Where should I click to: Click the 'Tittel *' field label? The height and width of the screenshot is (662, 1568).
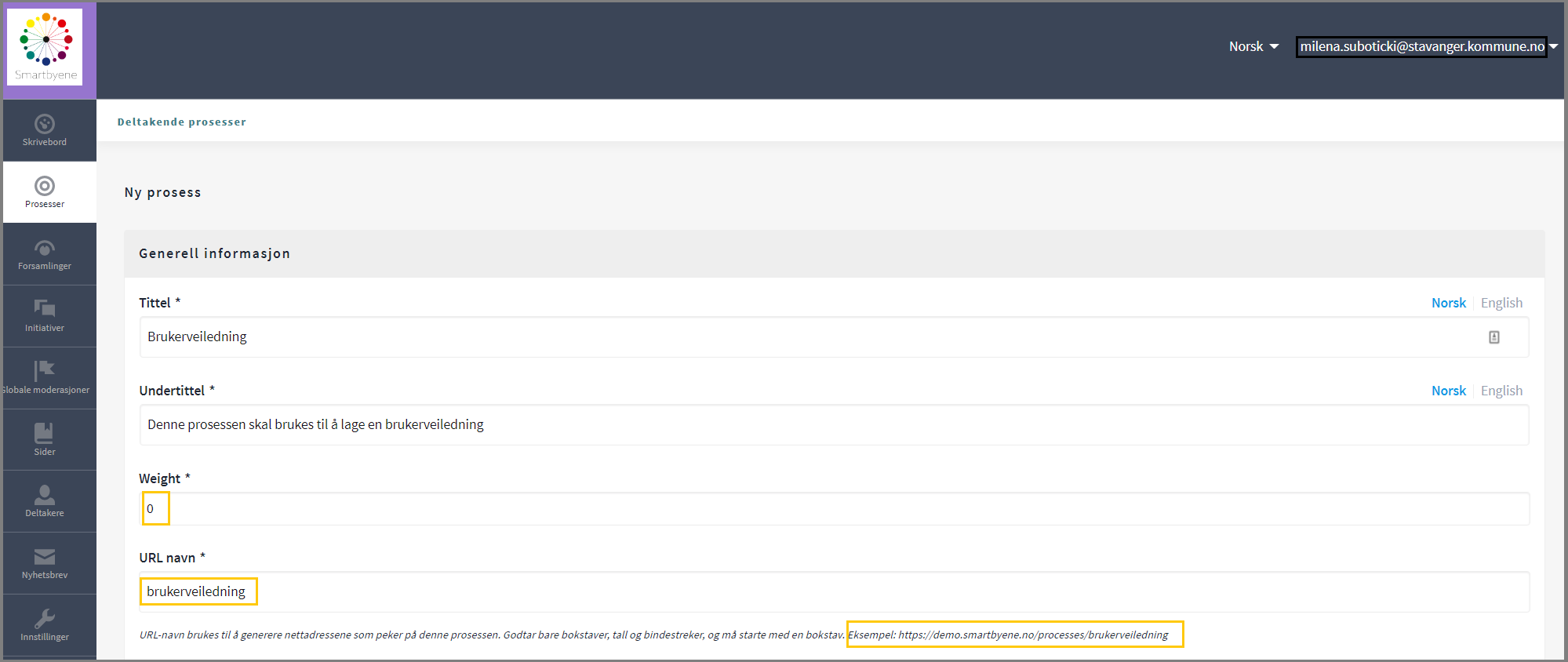(160, 303)
